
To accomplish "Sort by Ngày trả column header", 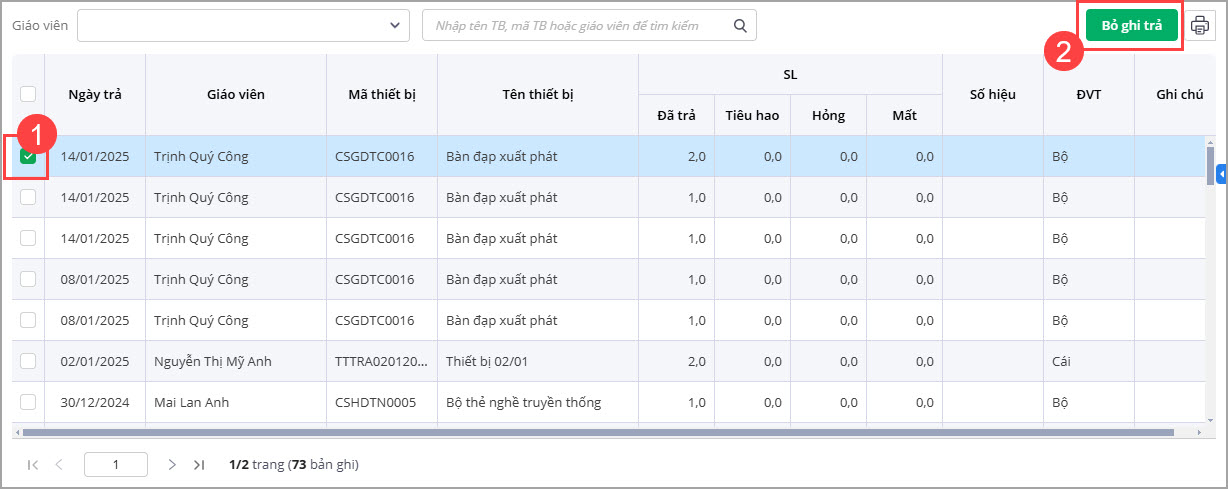I will [x=95, y=95].
